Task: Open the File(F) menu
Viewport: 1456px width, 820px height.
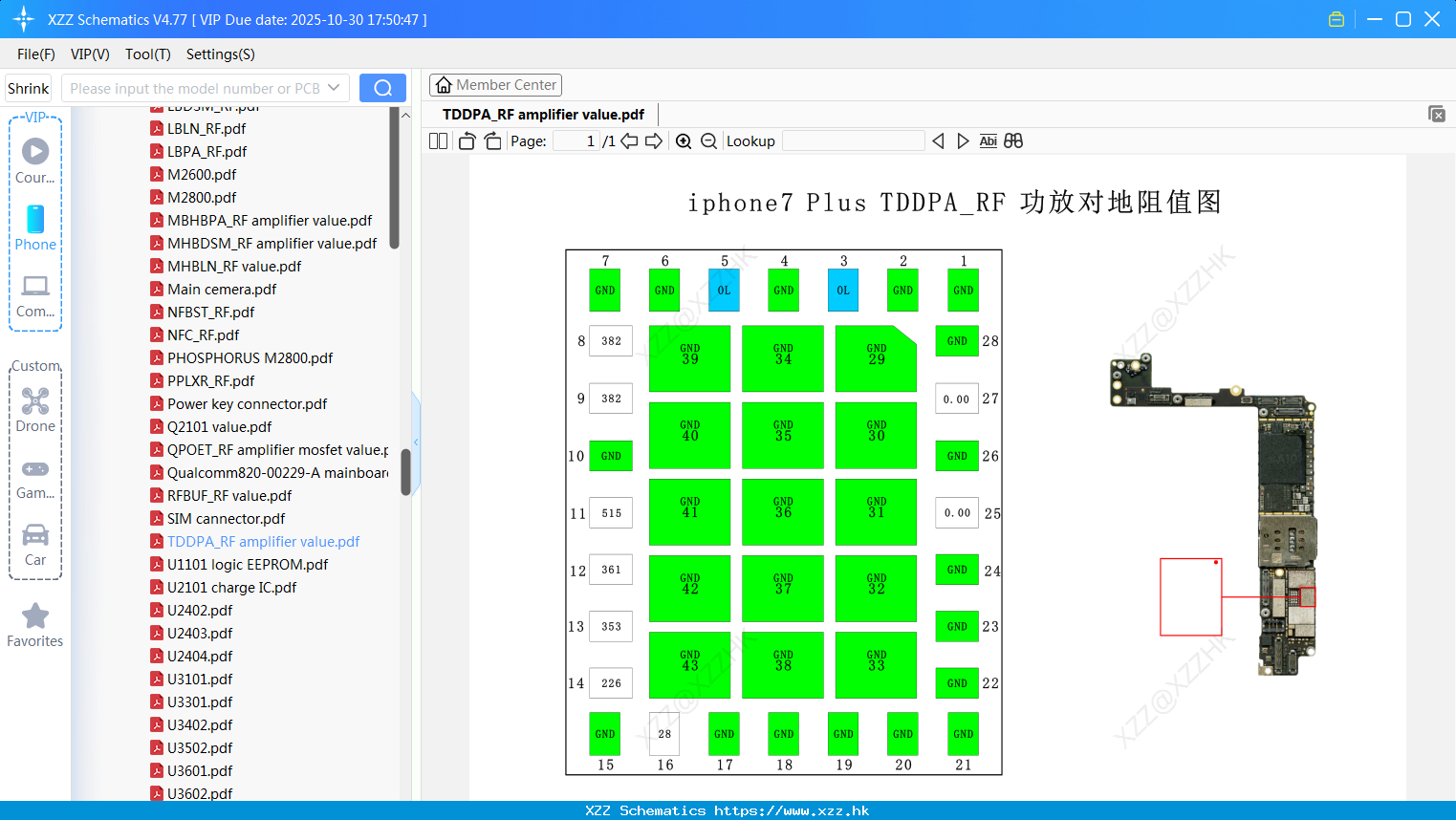Action: (x=36, y=54)
